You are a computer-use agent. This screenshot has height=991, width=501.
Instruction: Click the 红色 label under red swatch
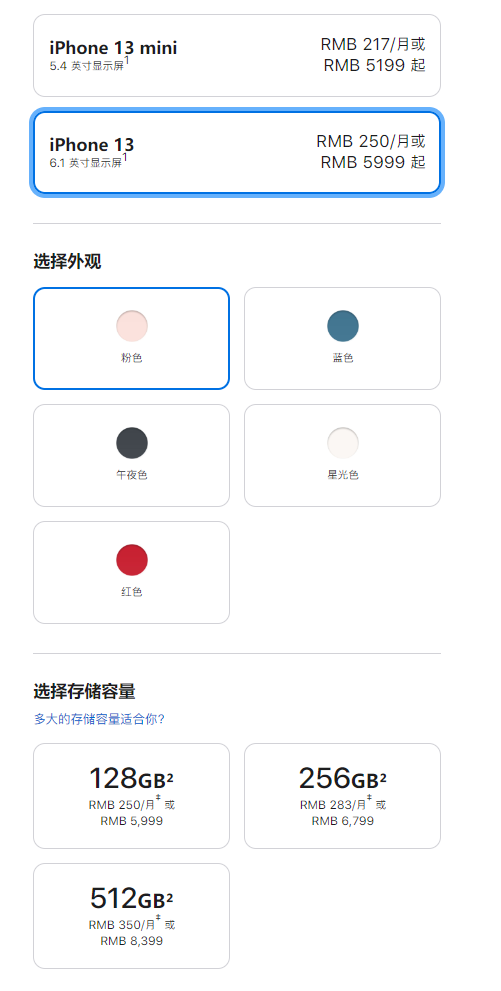pyautogui.click(x=132, y=592)
